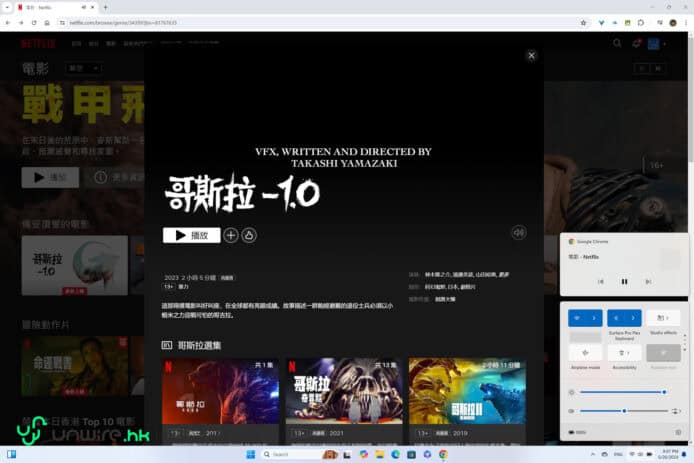Pause media in the Chrome media card
This screenshot has height=463, width=694.
click(x=625, y=282)
